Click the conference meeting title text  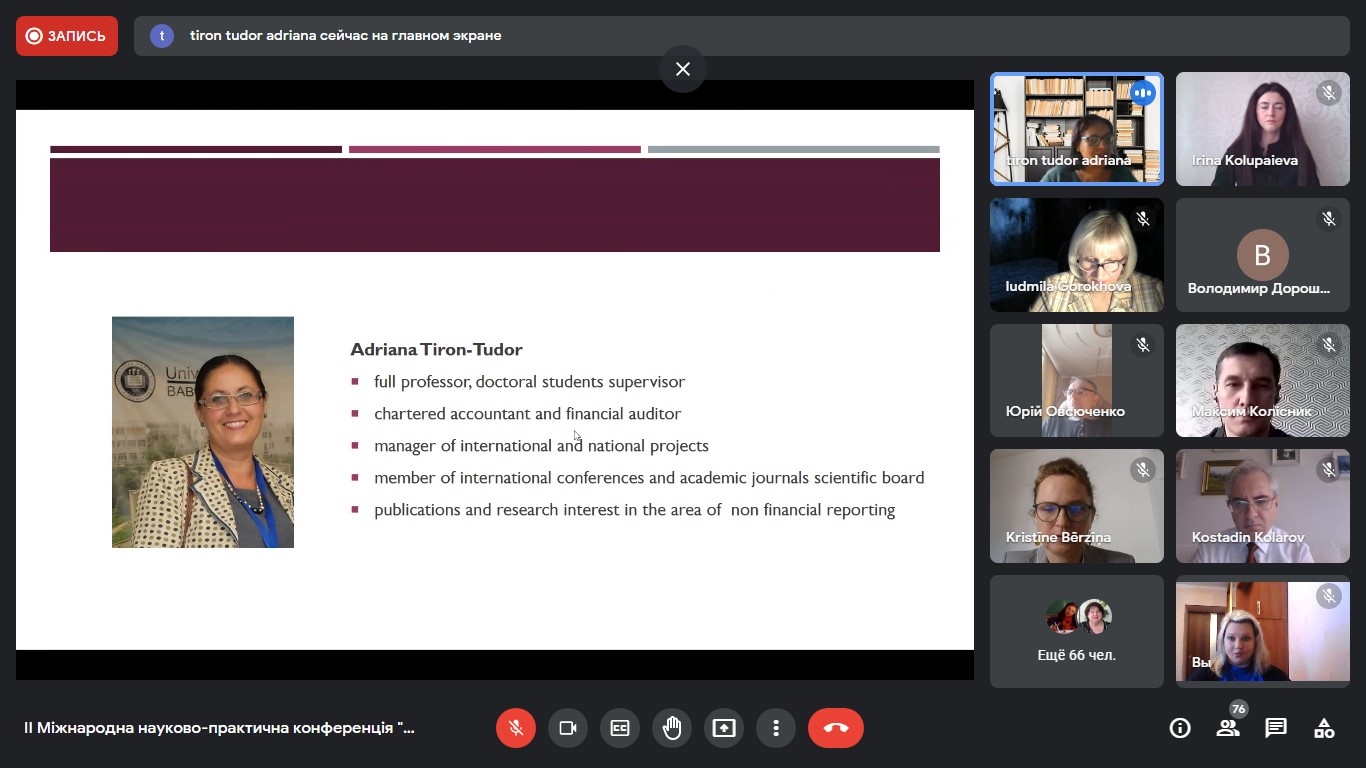(219, 728)
